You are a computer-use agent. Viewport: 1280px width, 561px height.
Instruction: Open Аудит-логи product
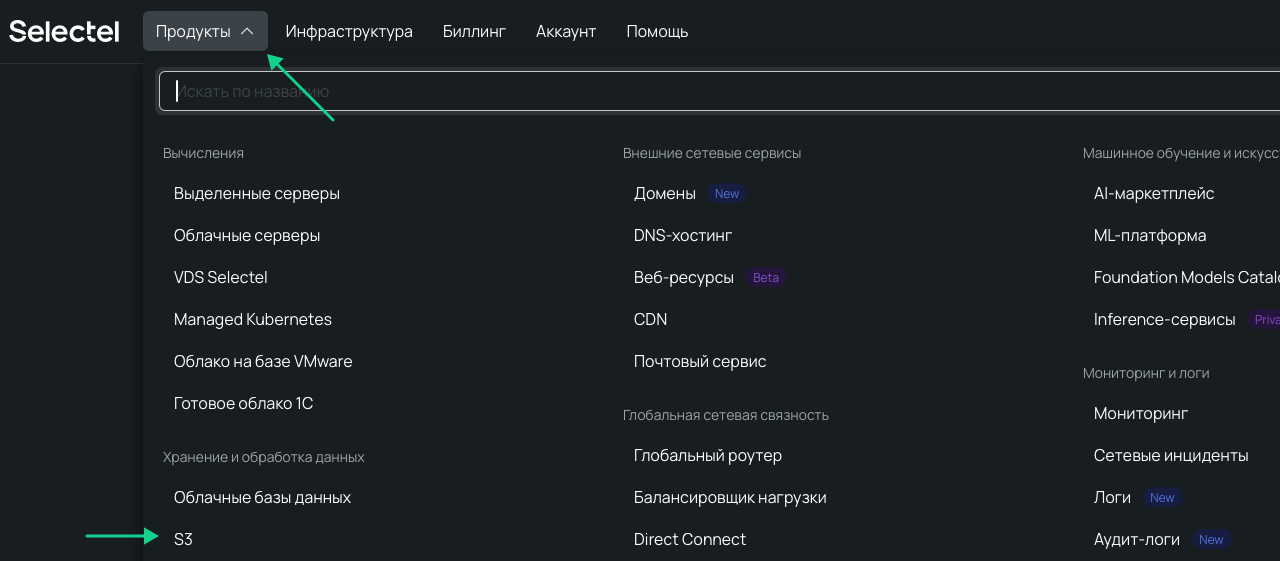[1137, 539]
